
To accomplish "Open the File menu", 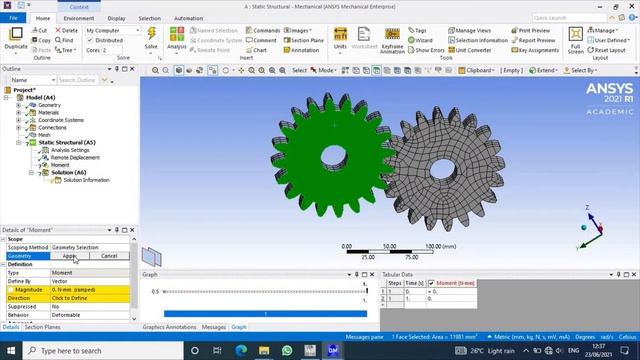I will tap(13, 18).
